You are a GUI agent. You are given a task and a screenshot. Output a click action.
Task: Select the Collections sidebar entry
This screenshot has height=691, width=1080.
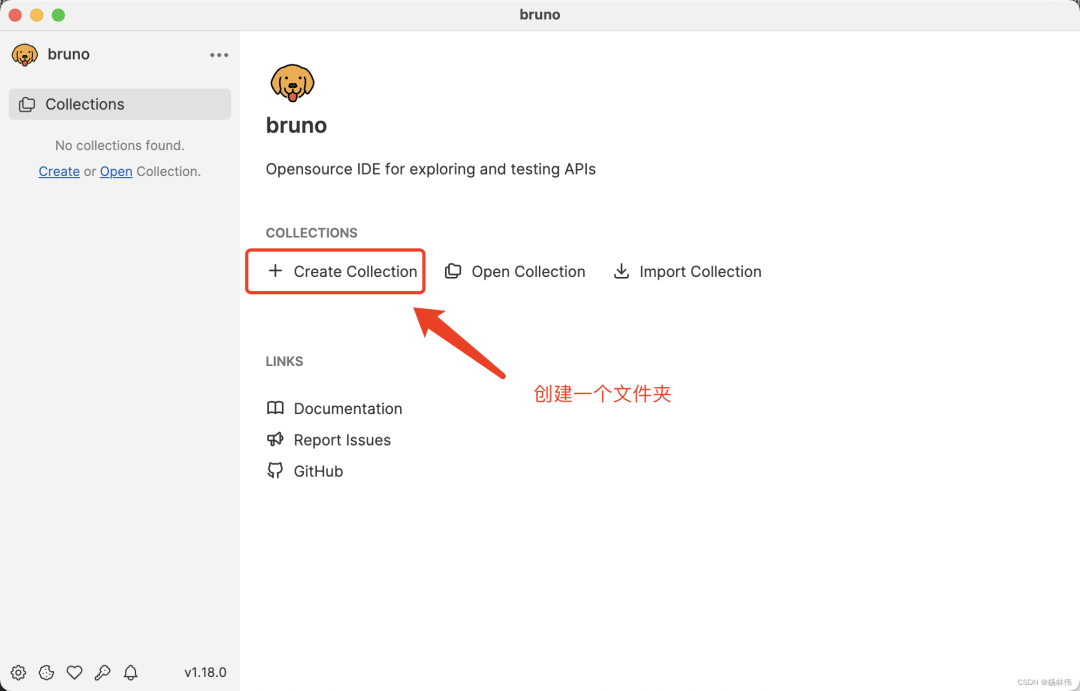coord(120,104)
